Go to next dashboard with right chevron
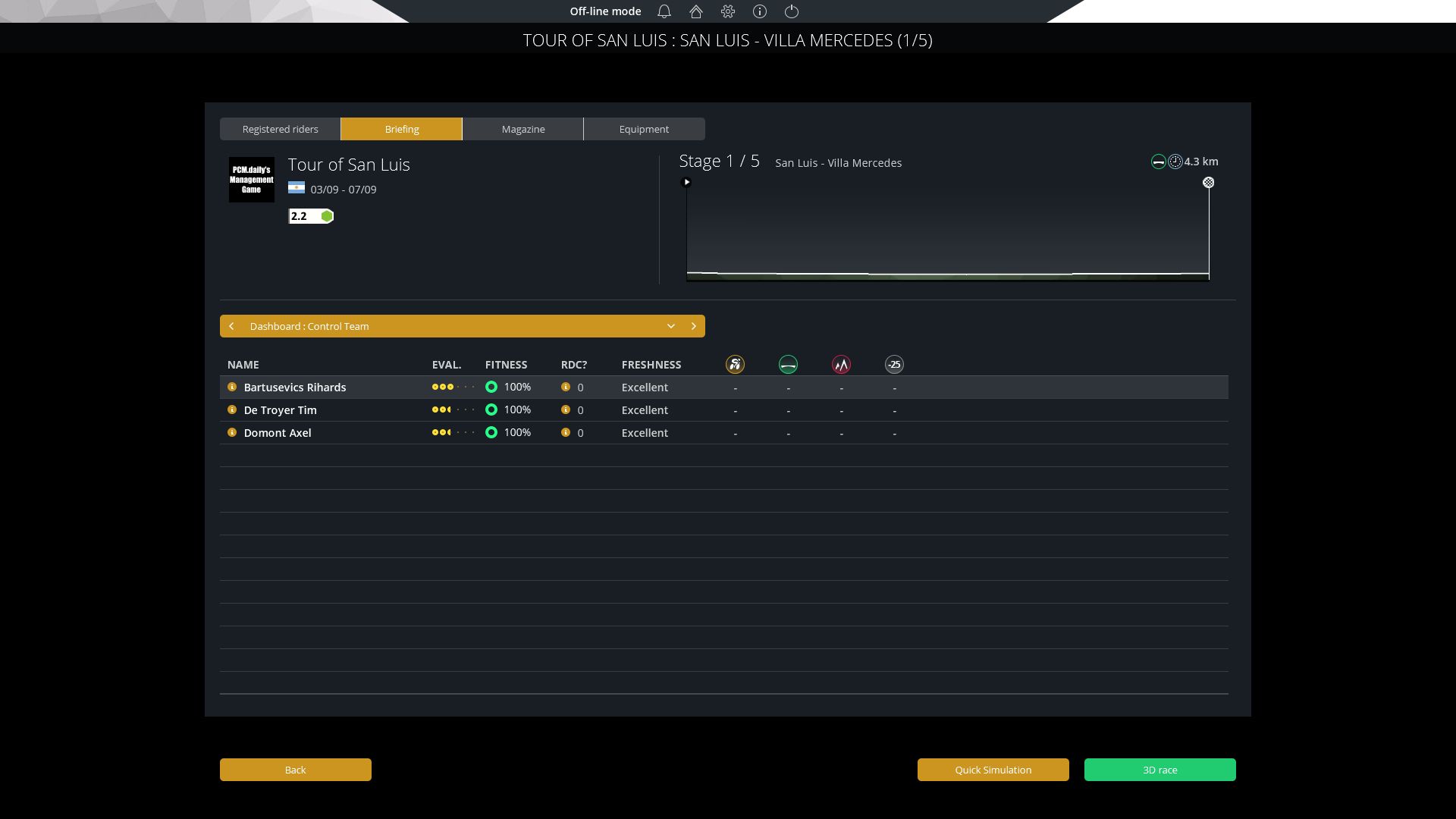 [693, 326]
